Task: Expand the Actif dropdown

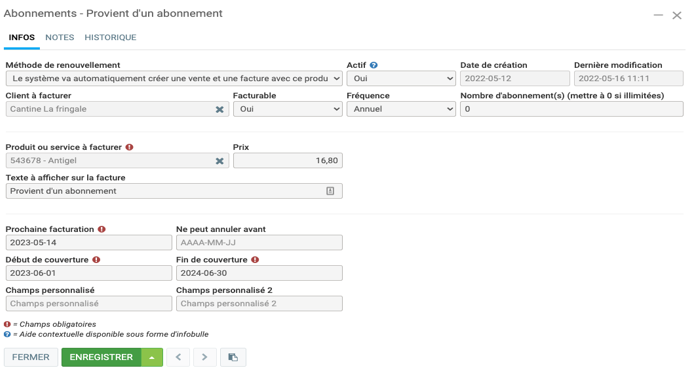Action: [x=401, y=79]
